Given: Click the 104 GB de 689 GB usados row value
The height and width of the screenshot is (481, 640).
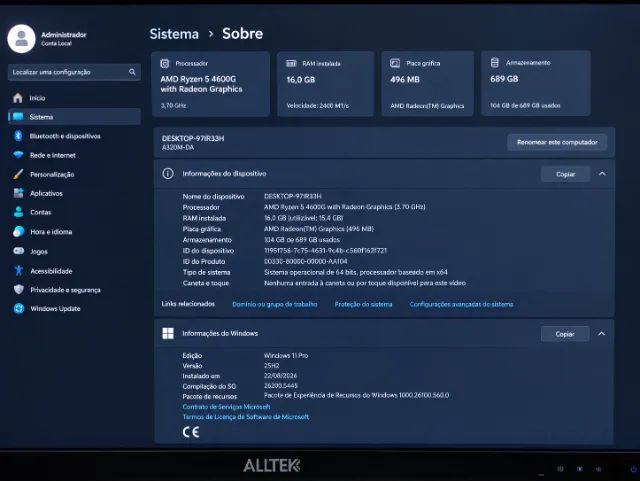Looking at the screenshot, I should click(x=302, y=240).
